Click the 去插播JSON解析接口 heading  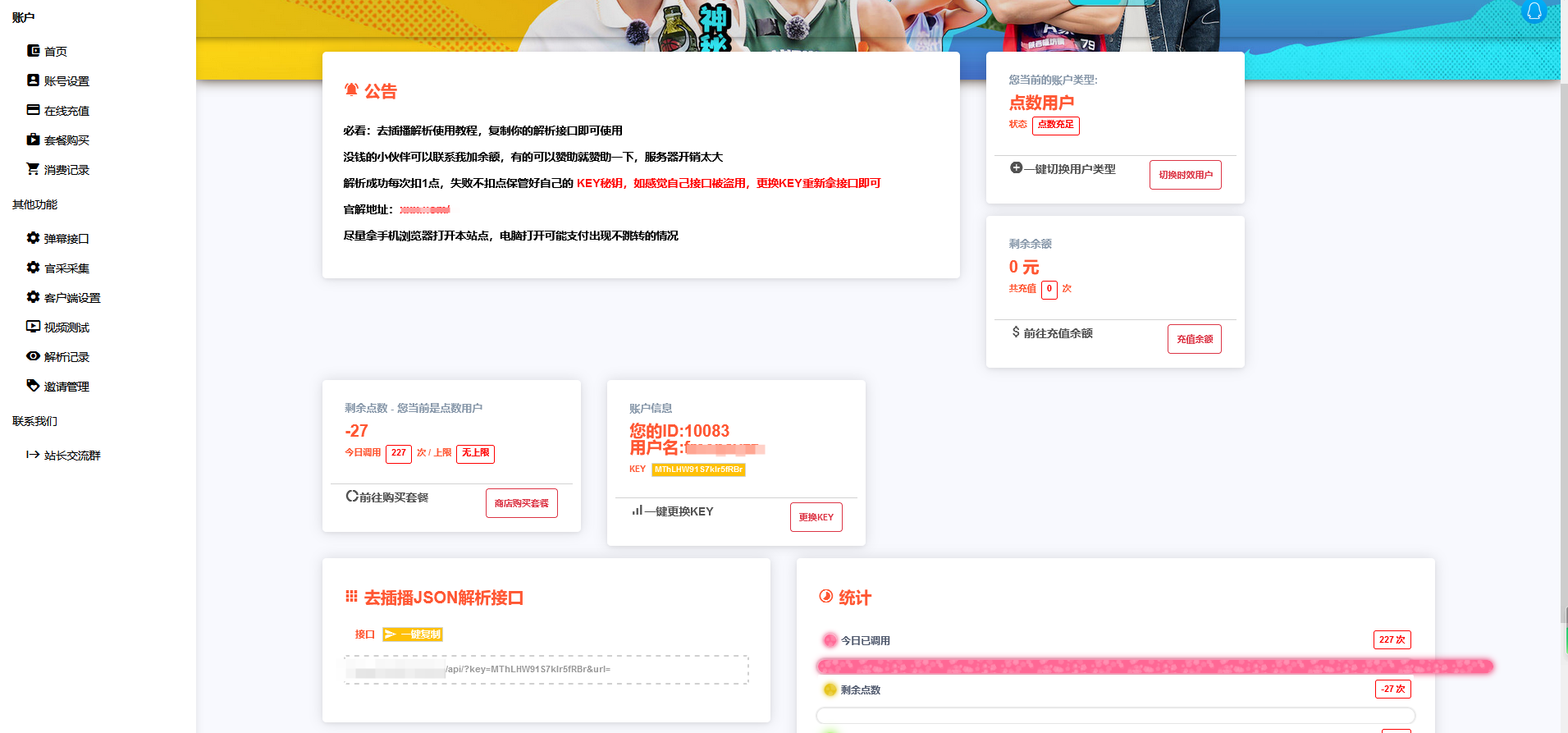click(x=444, y=598)
